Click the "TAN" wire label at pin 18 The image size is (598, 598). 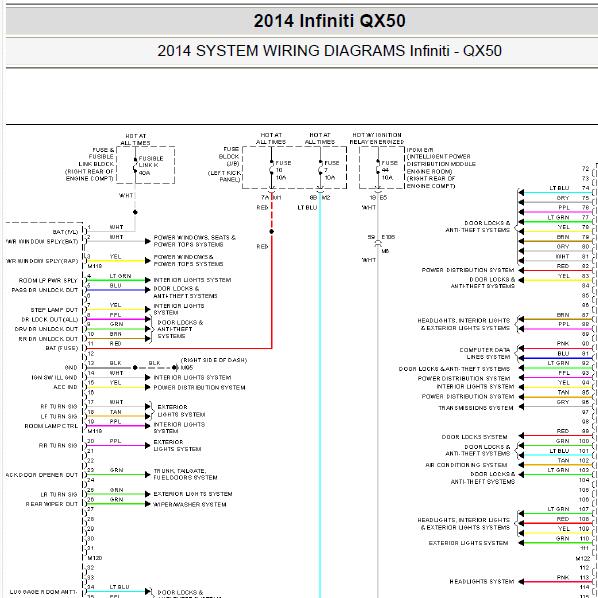pyautogui.click(x=116, y=412)
